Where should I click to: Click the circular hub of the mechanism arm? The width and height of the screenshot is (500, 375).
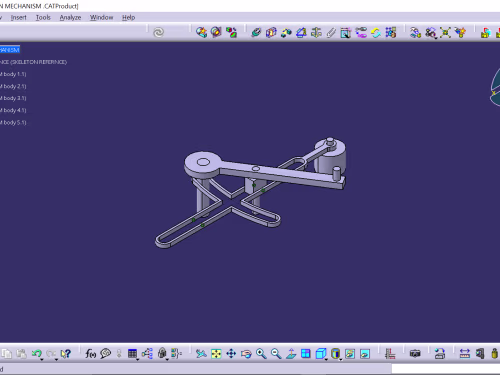[202, 163]
